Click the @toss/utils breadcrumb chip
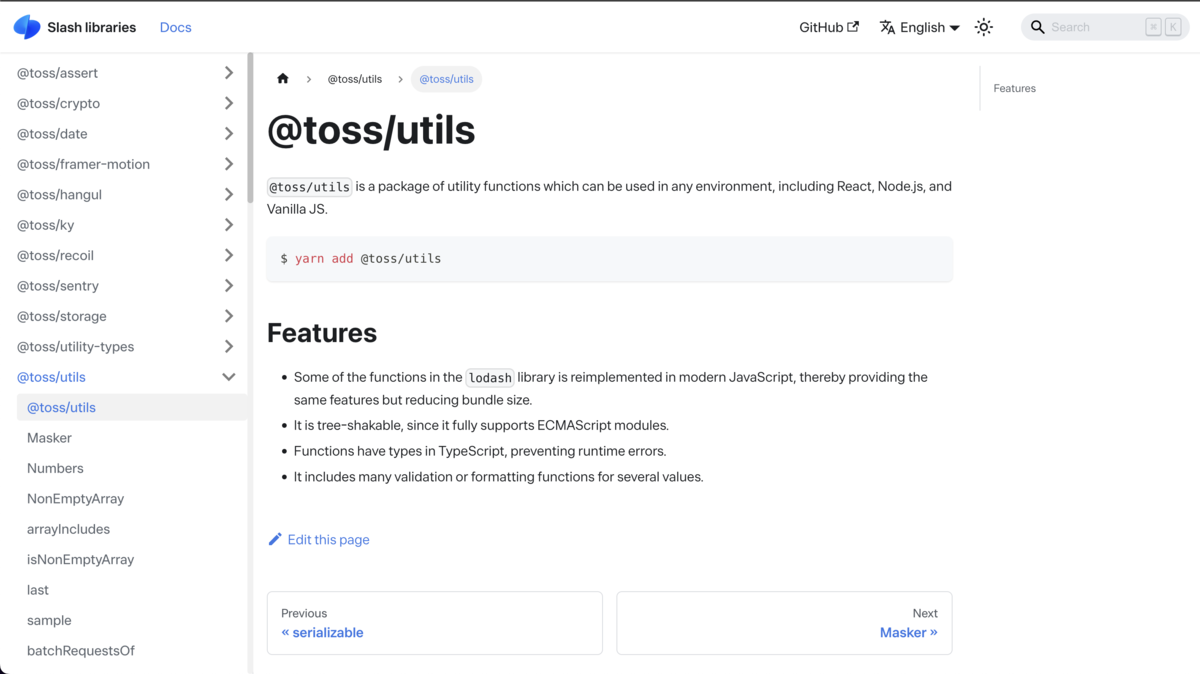The height and width of the screenshot is (674, 1200). [446, 78]
